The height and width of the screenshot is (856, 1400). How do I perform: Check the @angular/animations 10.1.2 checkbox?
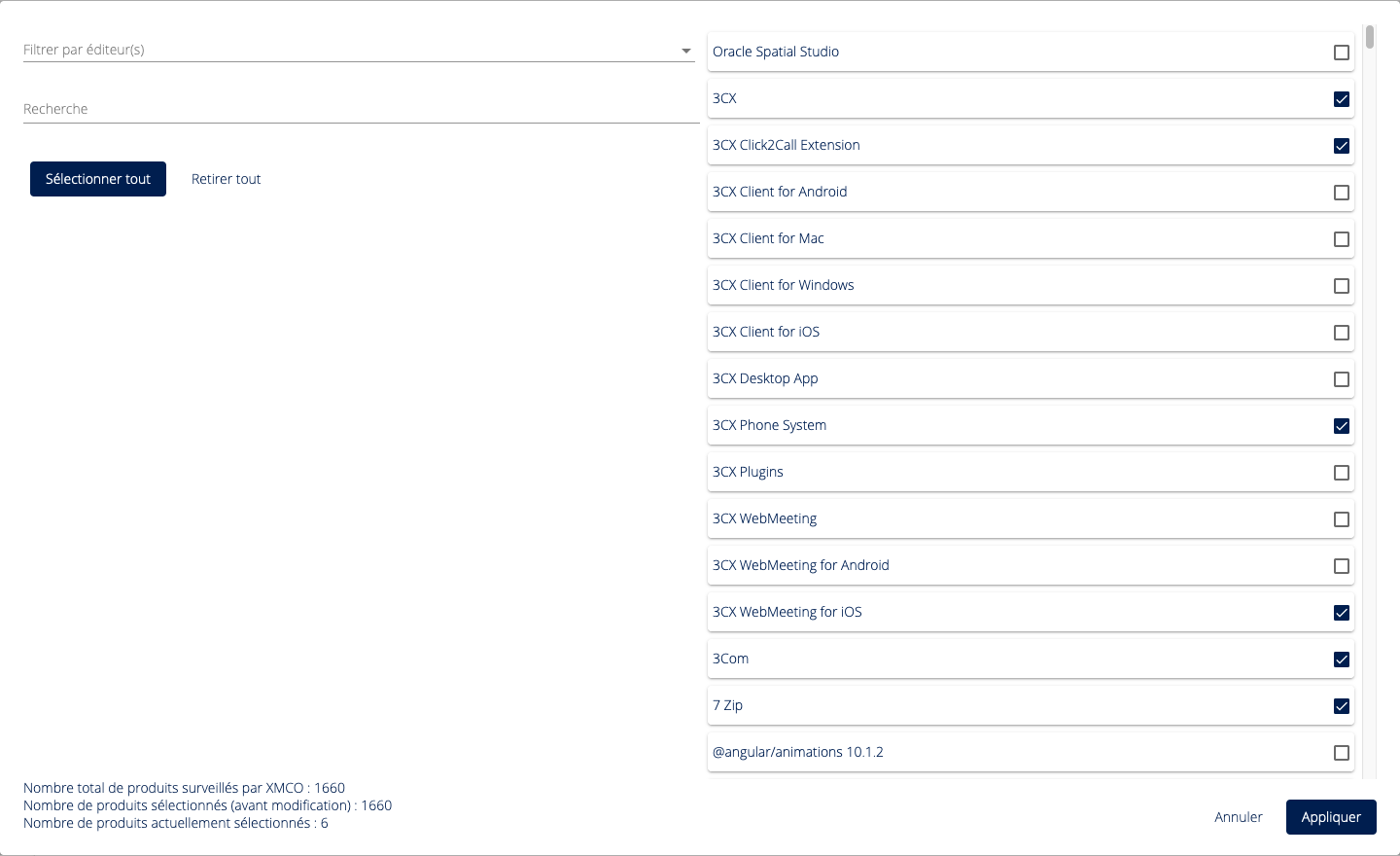pyautogui.click(x=1342, y=753)
